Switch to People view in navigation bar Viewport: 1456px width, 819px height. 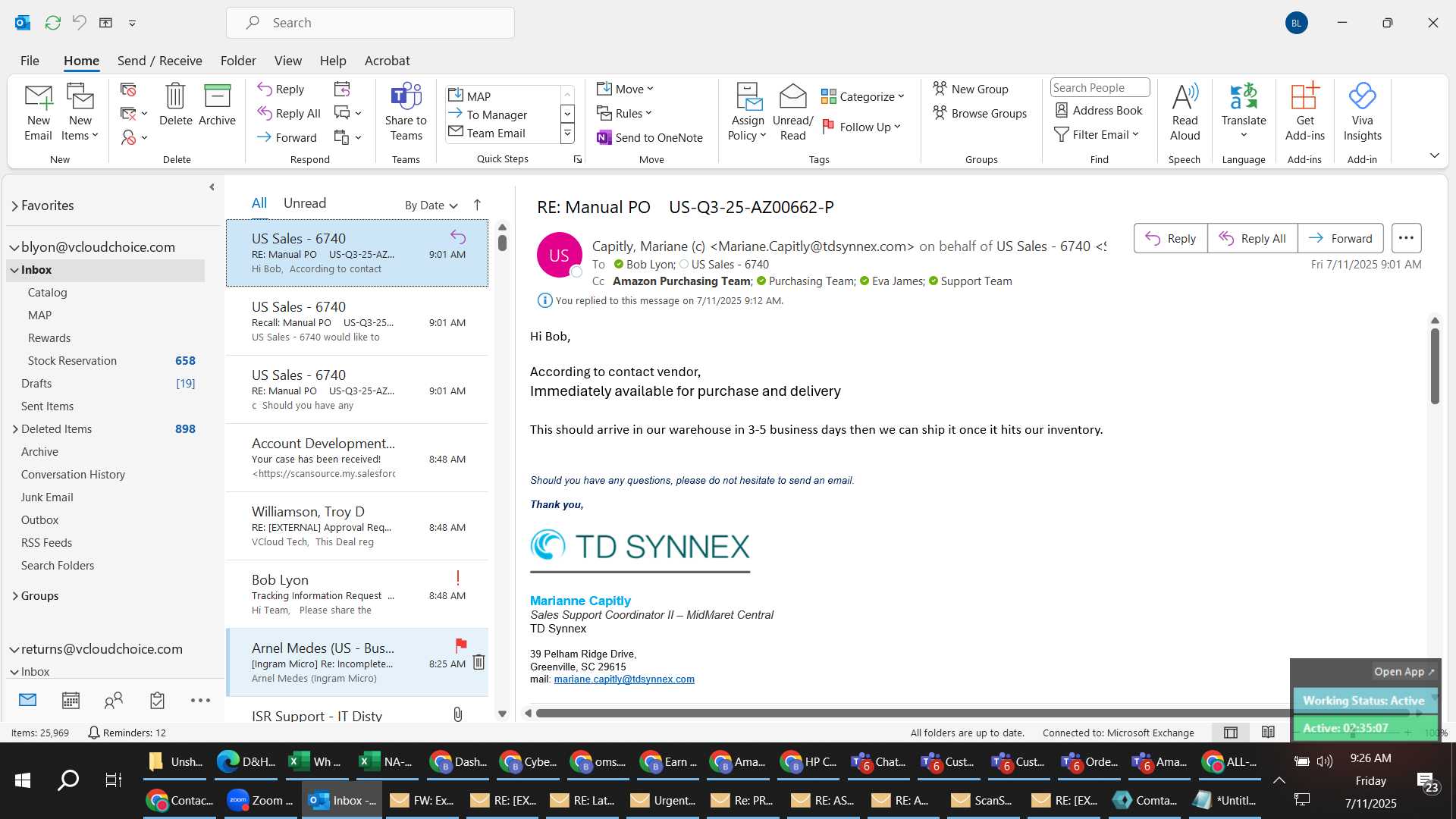[114, 700]
